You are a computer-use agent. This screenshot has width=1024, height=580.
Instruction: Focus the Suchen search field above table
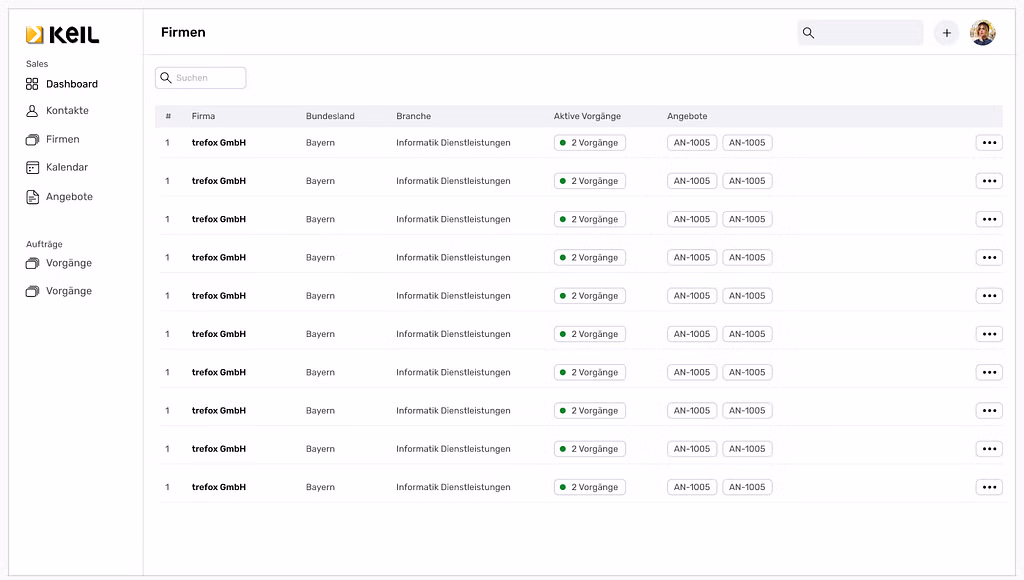point(200,78)
